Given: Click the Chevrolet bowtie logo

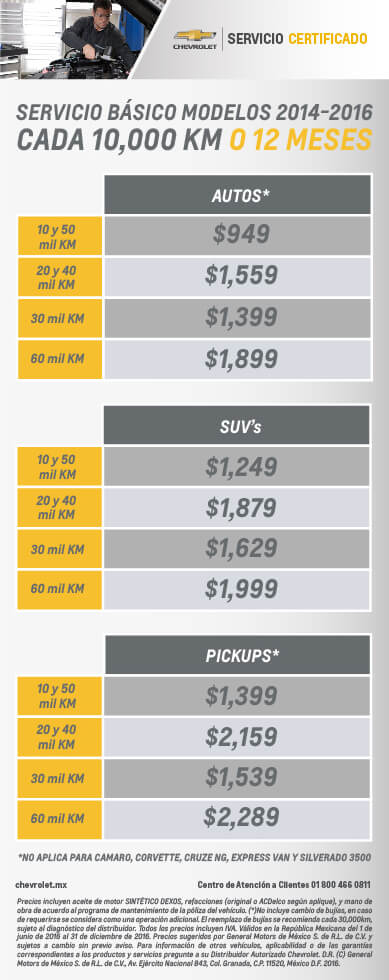Looking at the screenshot, I should (x=194, y=39).
